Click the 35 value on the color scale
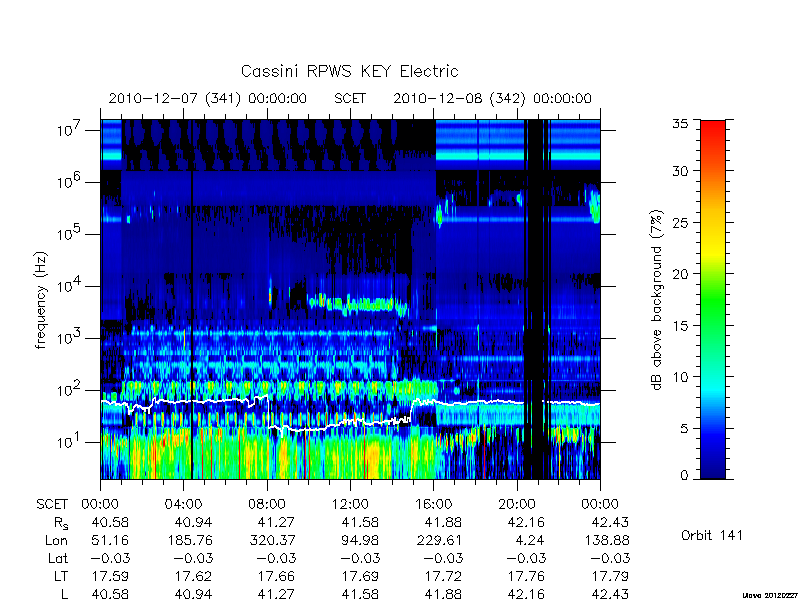Screen dimensions: 800x600 pos(680,124)
